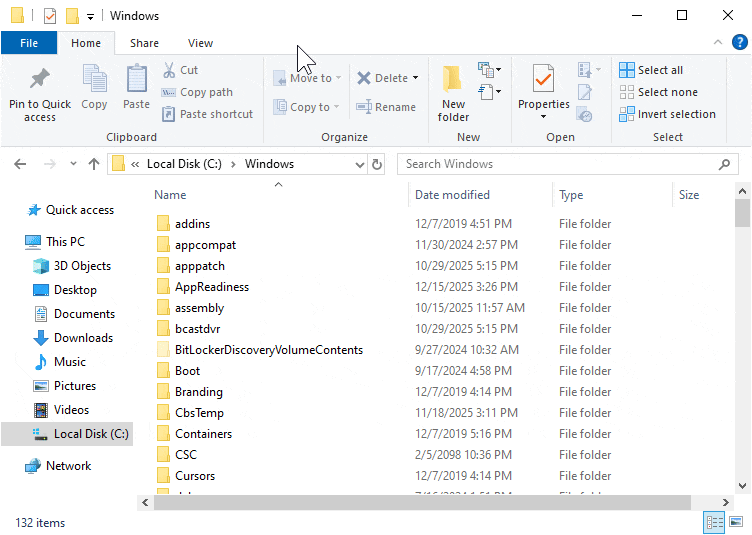Click Select all in ribbon
Image resolution: width=752 pixels, height=535 pixels.
point(651,70)
